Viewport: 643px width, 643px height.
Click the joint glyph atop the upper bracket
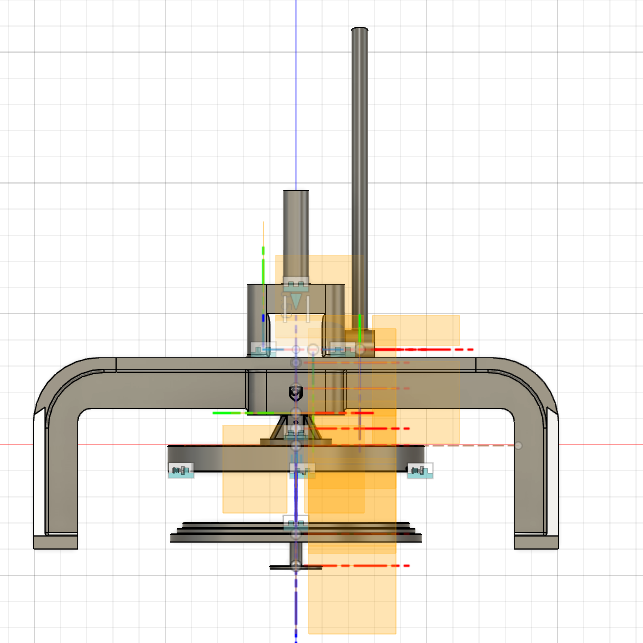pos(296,284)
